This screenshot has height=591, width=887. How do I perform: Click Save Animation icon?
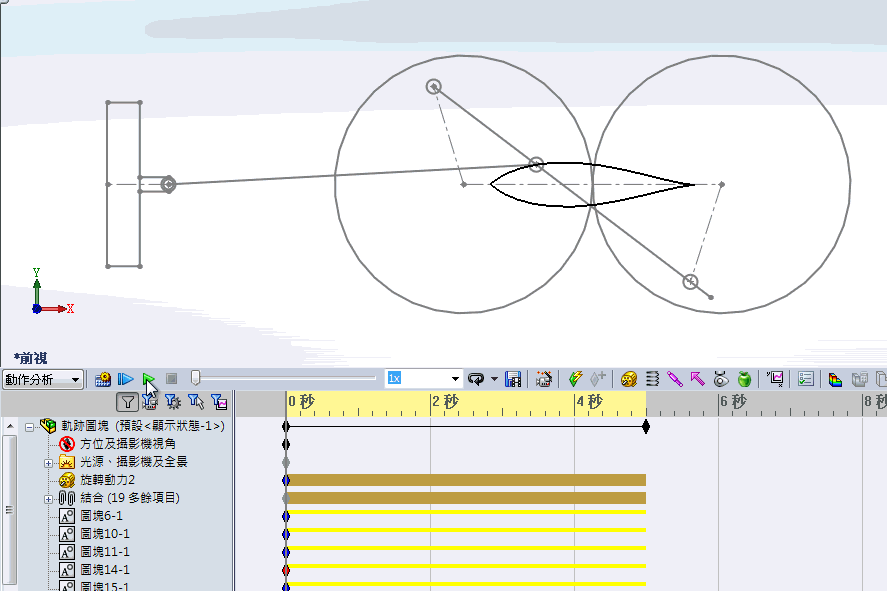(513, 379)
